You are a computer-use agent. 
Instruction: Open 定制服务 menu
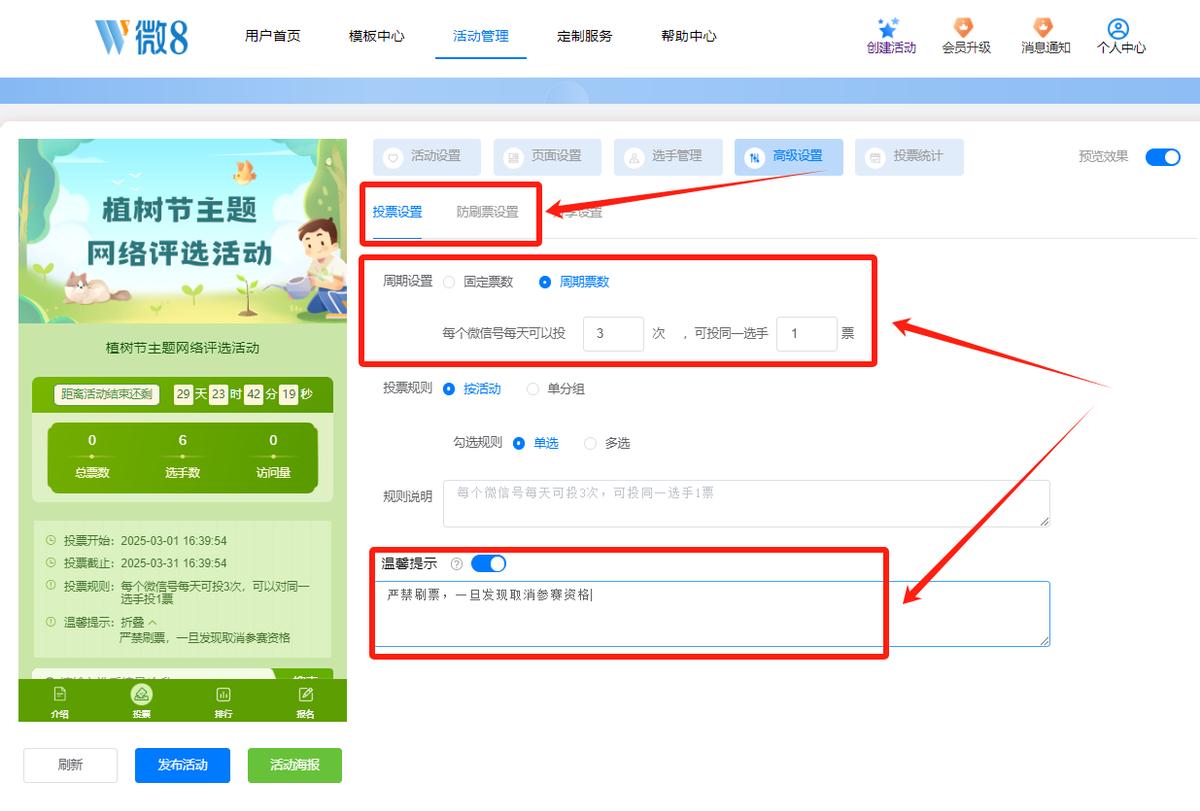[585, 36]
